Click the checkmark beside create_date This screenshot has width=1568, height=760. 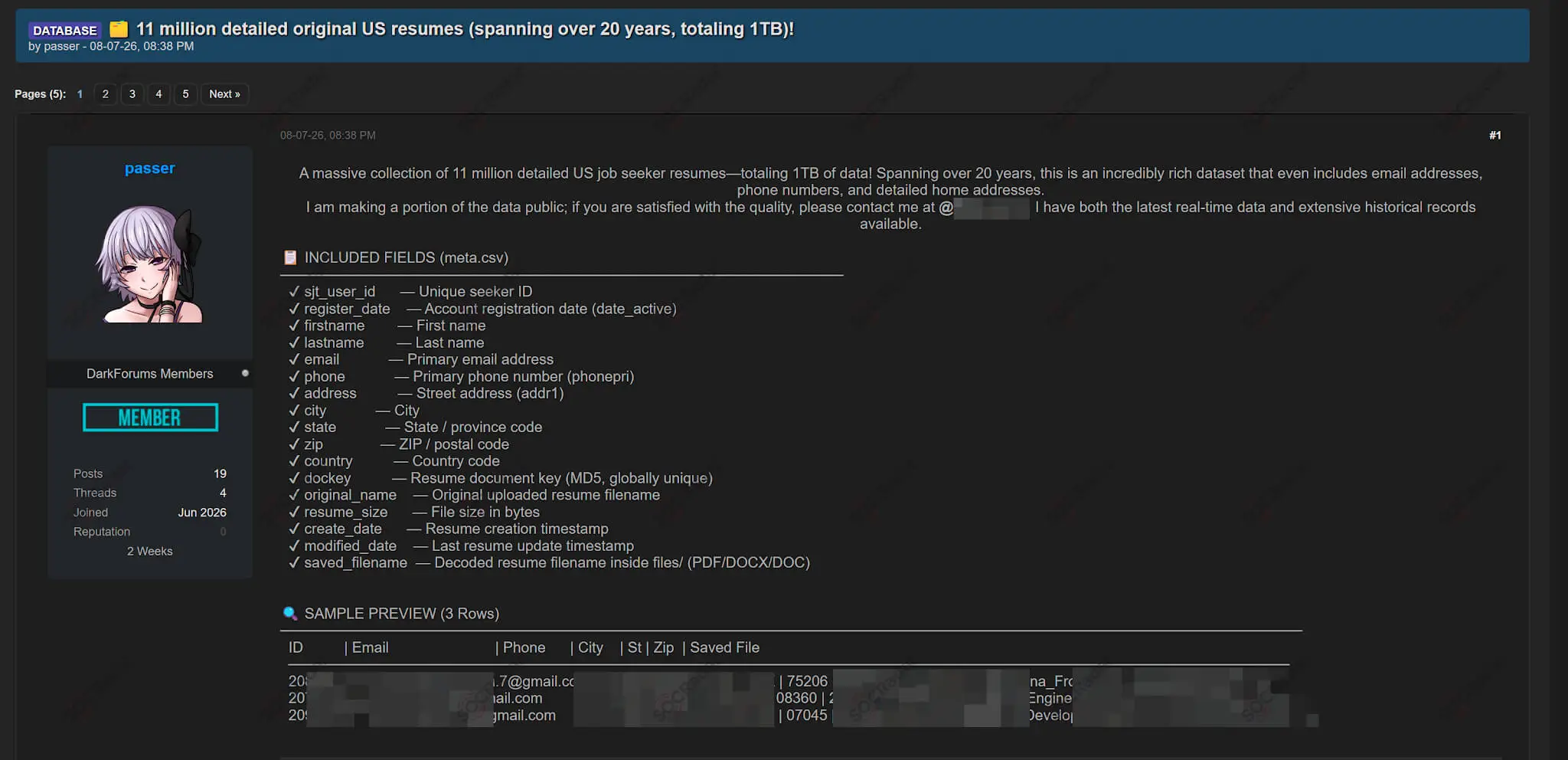coord(294,528)
